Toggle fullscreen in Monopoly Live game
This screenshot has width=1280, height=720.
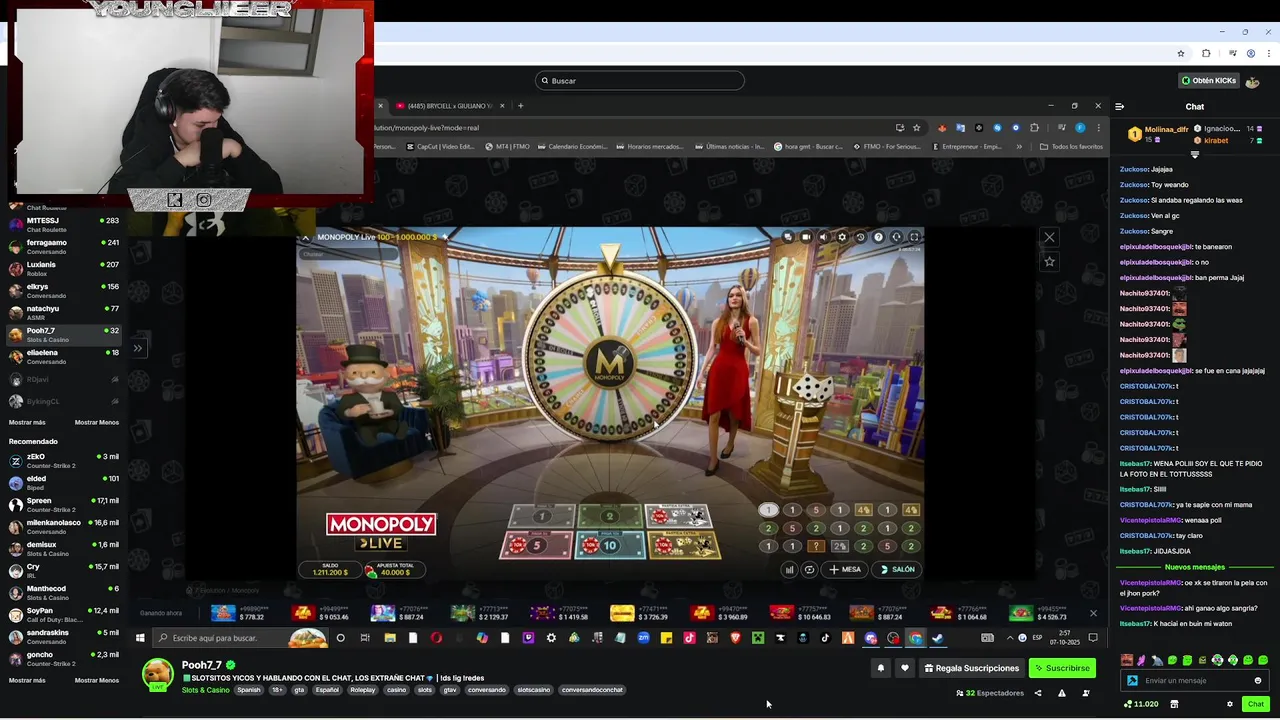[915, 237]
